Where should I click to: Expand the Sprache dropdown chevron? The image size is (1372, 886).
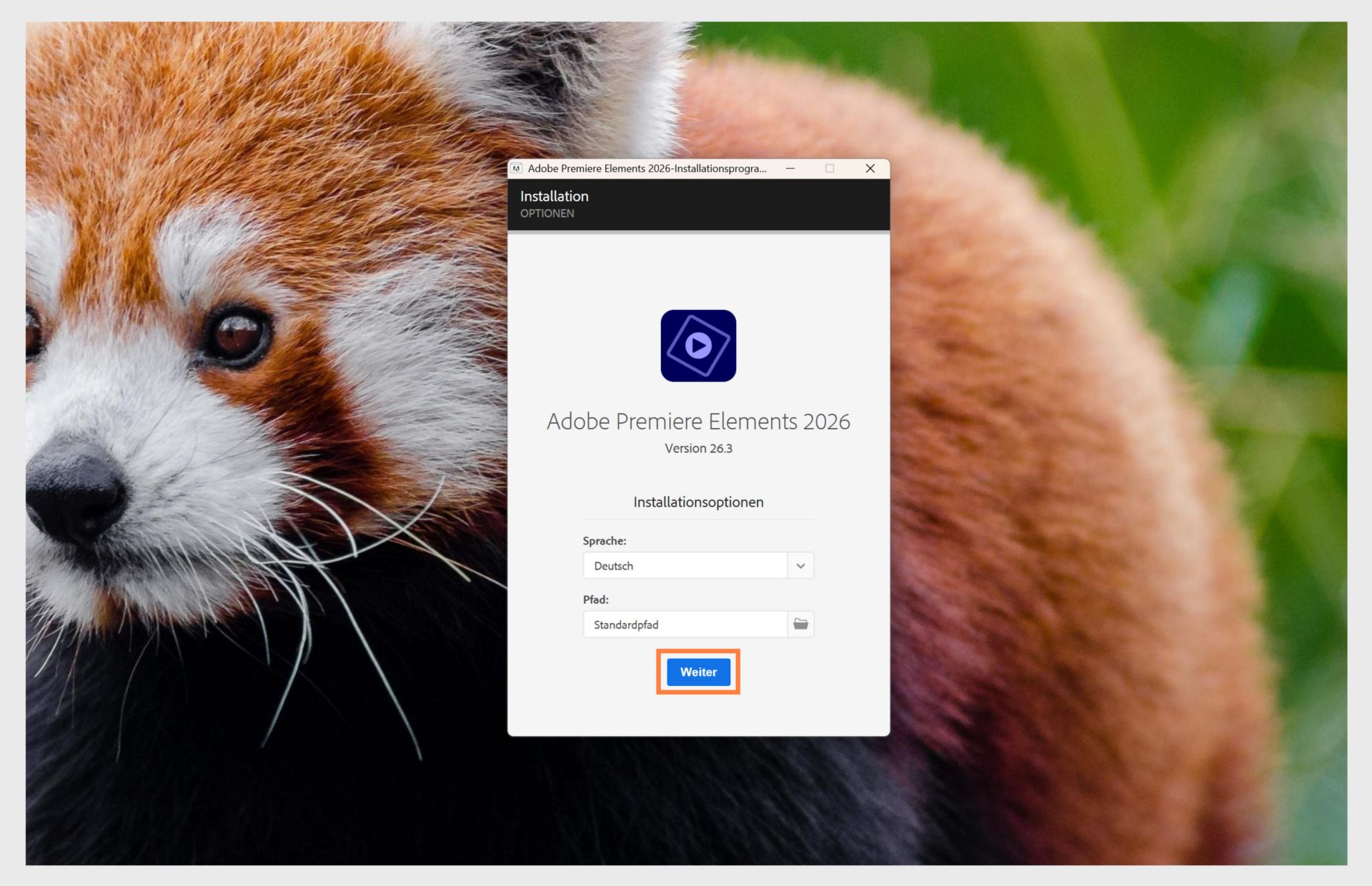pos(800,566)
